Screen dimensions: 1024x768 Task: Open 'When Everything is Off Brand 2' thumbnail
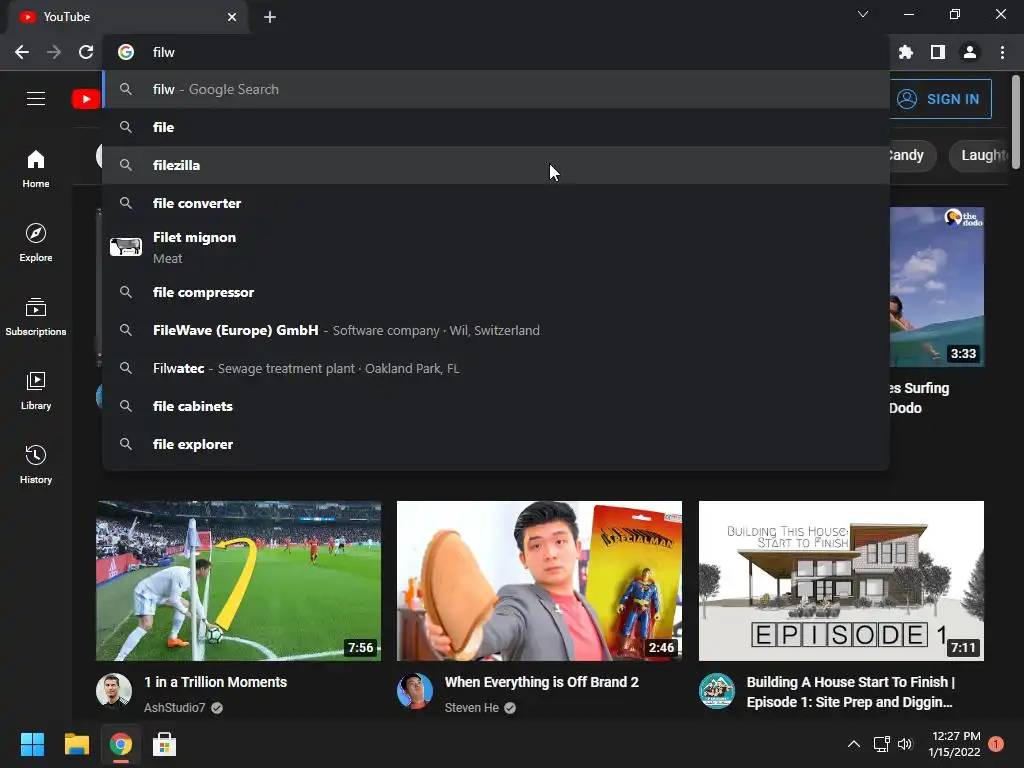coord(539,581)
